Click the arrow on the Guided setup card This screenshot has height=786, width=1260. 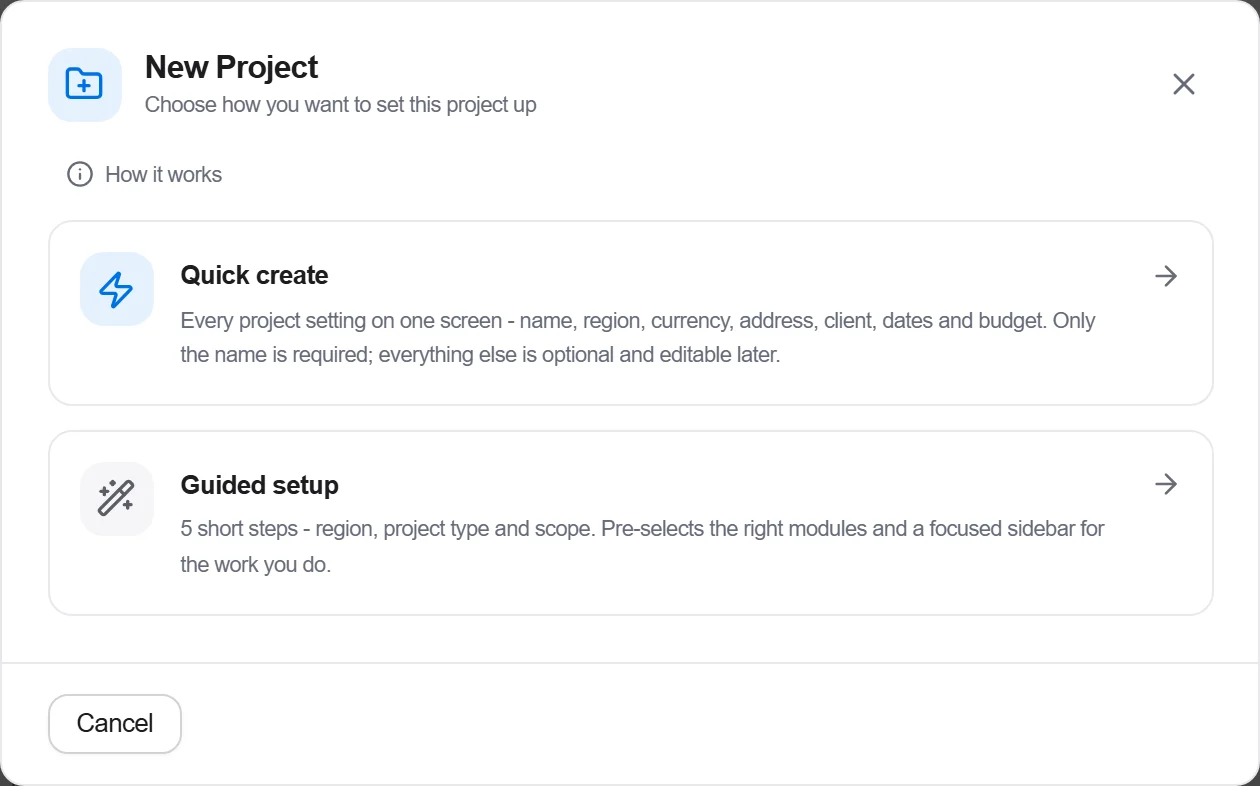pyautogui.click(x=1166, y=485)
